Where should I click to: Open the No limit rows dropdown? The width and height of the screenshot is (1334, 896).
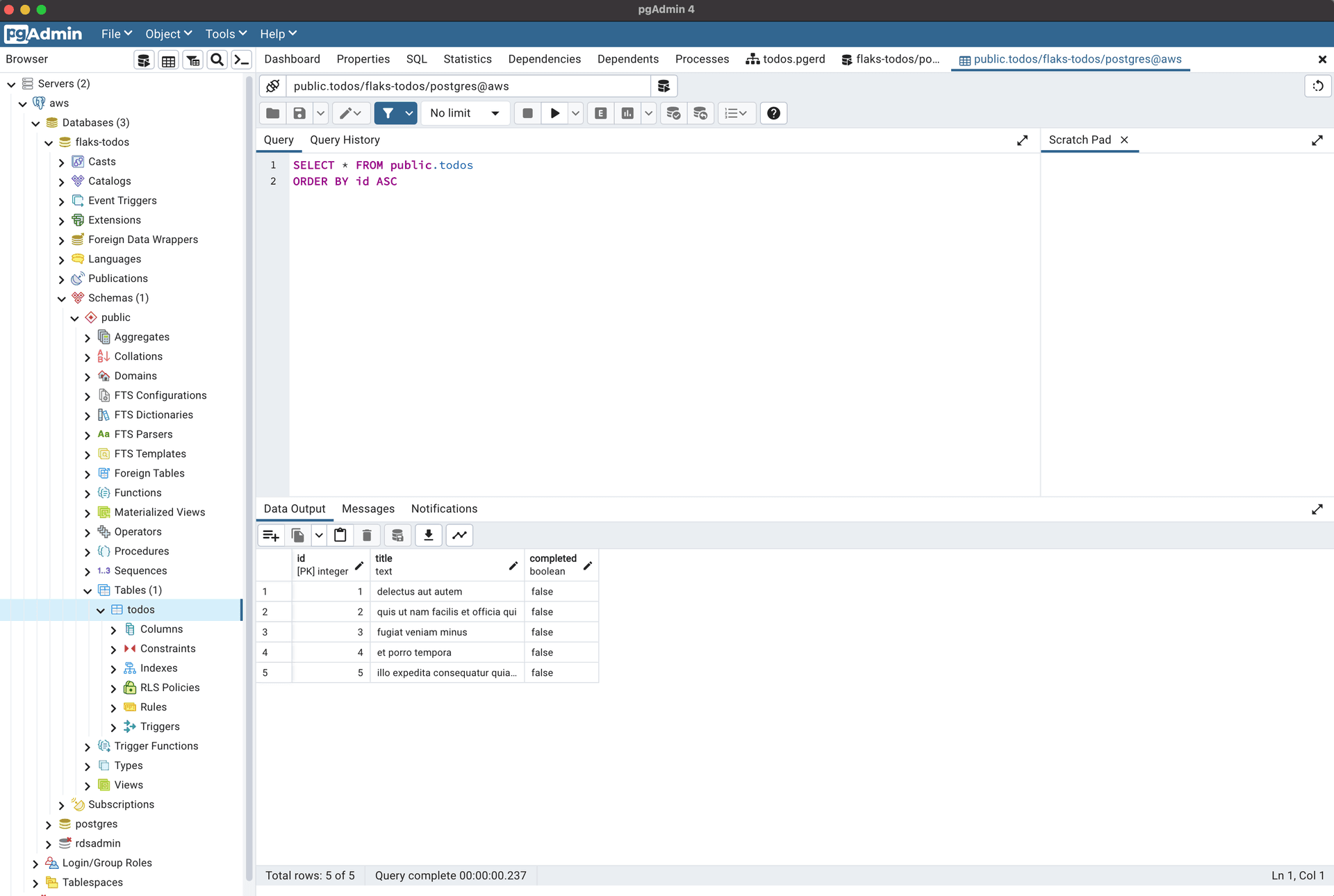tap(465, 113)
